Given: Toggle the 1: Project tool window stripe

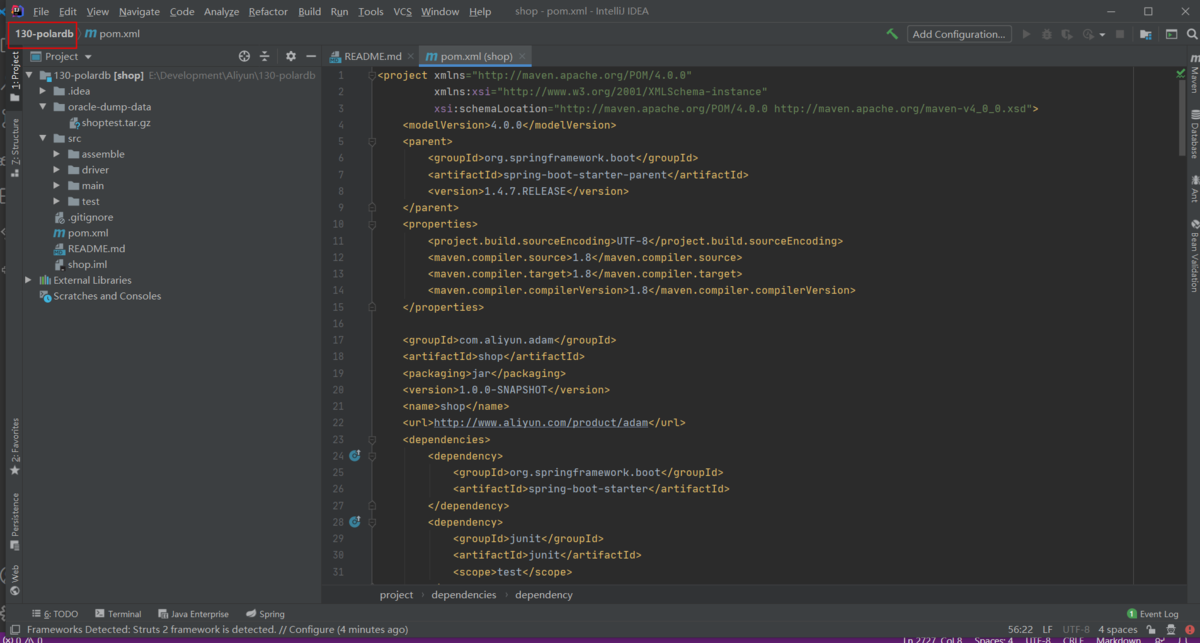Looking at the screenshot, I should coord(14,75).
